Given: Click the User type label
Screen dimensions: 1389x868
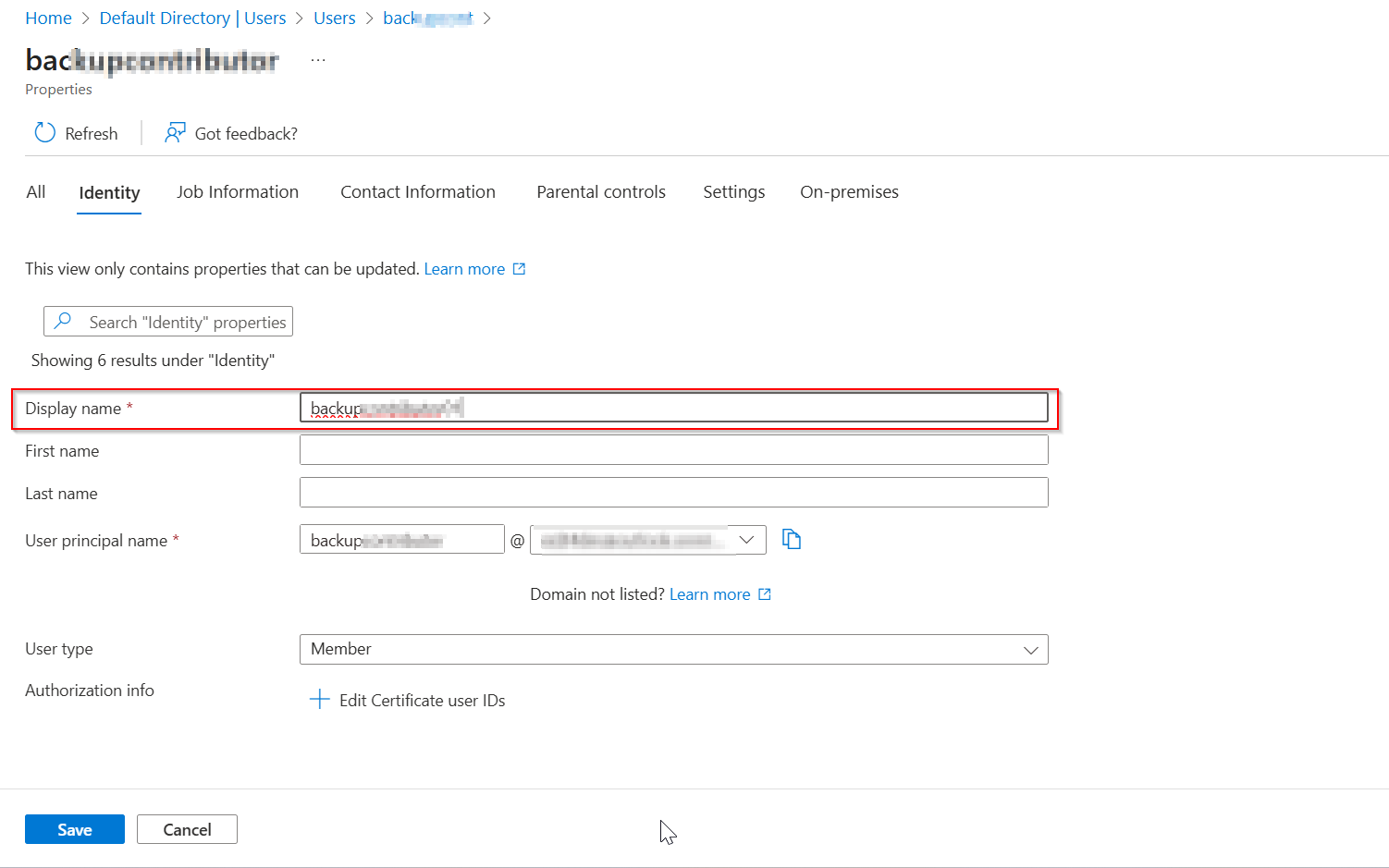Looking at the screenshot, I should pos(59,649).
